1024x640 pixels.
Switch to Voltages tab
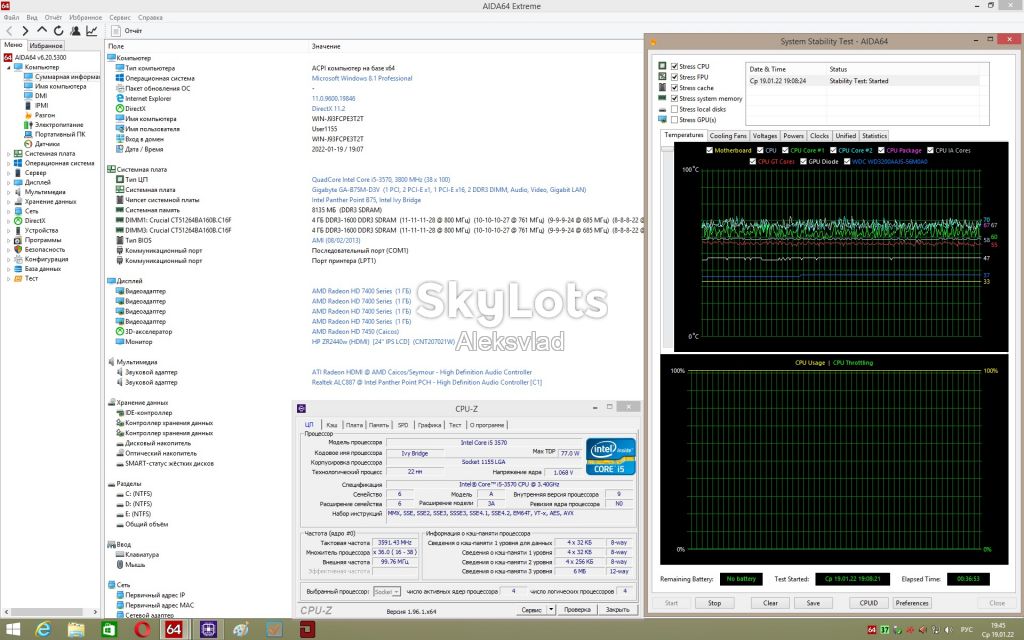coord(764,136)
